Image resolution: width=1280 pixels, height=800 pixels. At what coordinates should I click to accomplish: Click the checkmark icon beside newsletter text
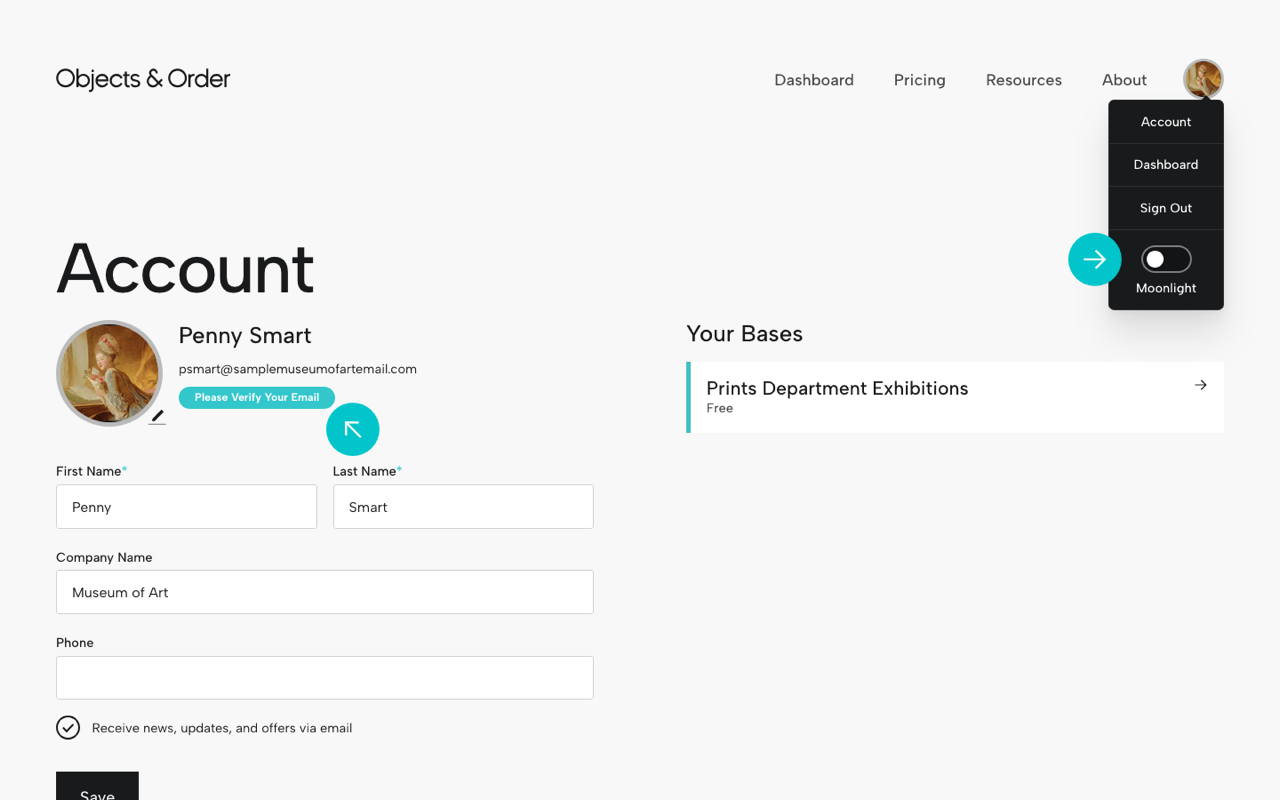[67, 727]
